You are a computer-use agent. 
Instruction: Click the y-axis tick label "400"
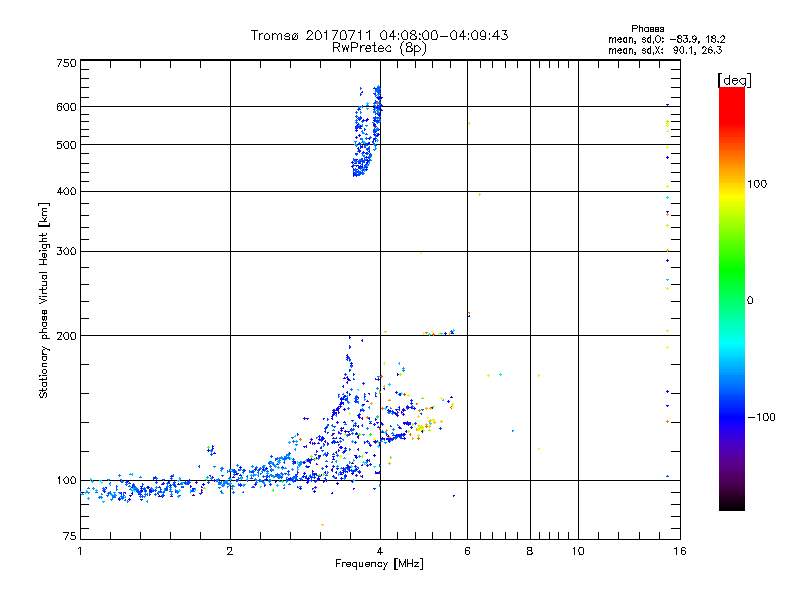point(66,191)
